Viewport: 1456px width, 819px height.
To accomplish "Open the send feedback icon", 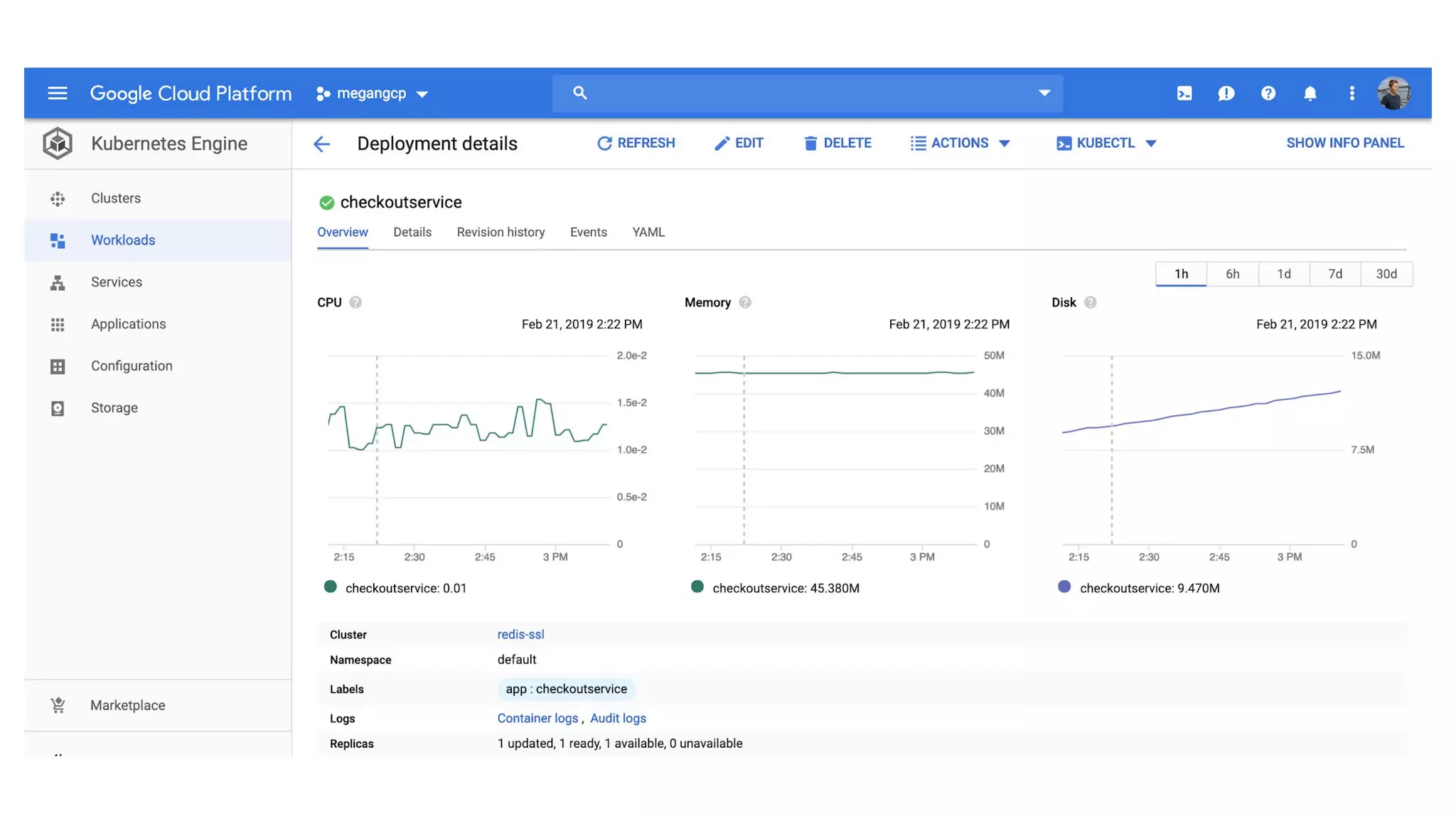I will pyautogui.click(x=1226, y=93).
